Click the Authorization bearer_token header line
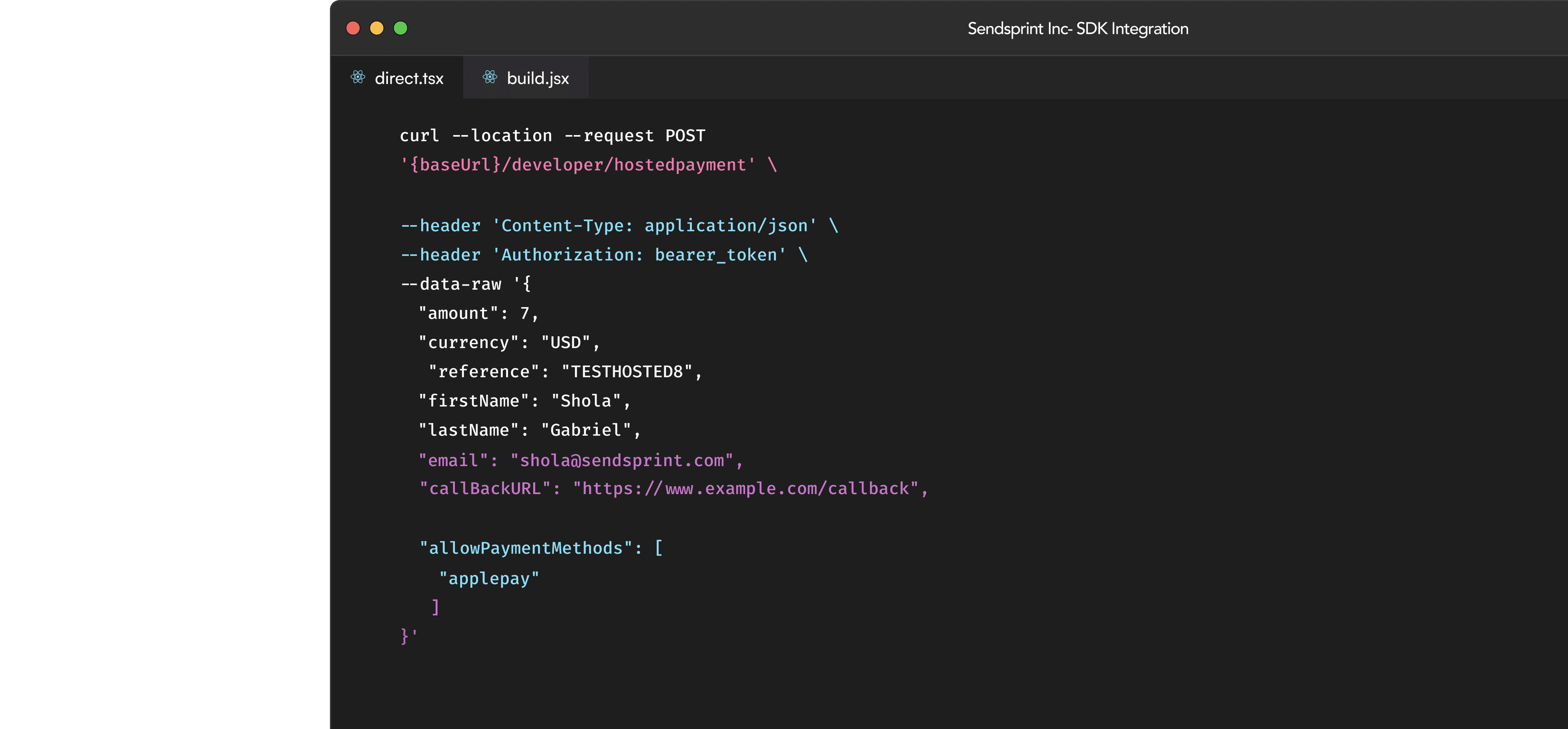Image resolution: width=1568 pixels, height=729 pixels. click(x=603, y=255)
